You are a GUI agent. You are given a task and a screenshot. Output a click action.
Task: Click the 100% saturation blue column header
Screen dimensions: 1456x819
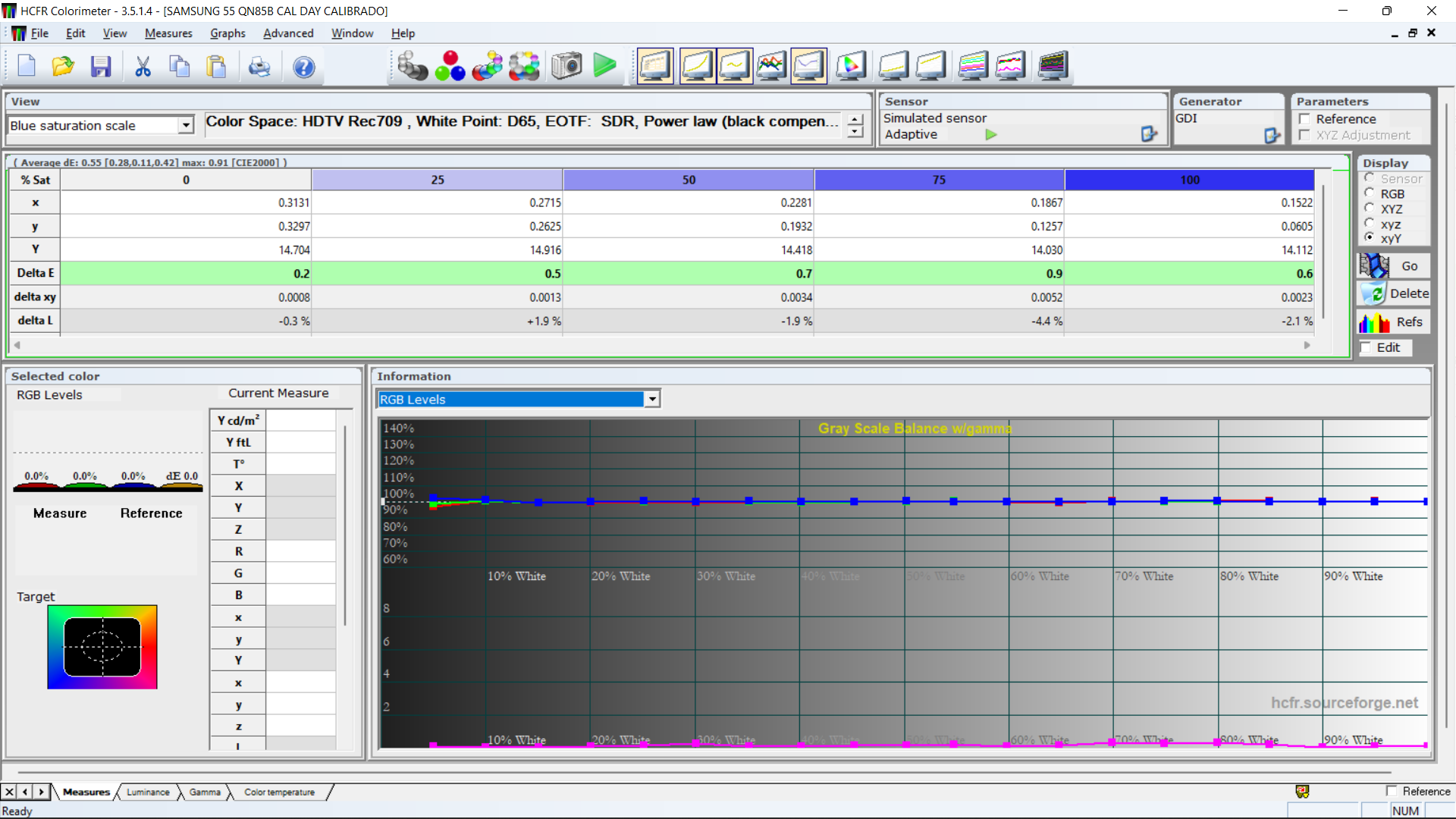point(1189,180)
